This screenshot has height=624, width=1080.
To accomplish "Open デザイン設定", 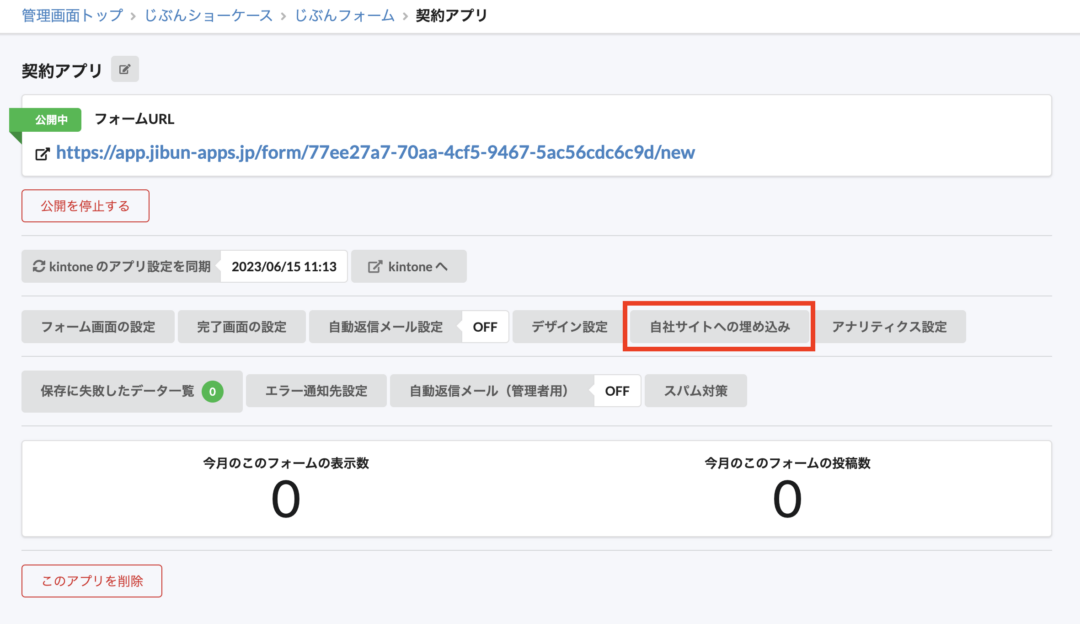I will [x=566, y=326].
